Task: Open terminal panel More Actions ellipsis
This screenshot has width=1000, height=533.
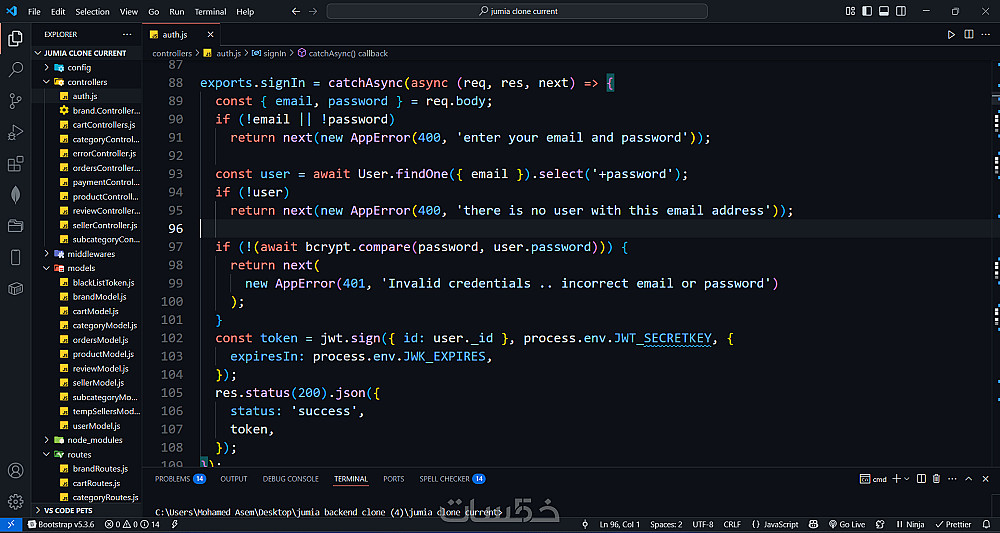Action: point(952,479)
